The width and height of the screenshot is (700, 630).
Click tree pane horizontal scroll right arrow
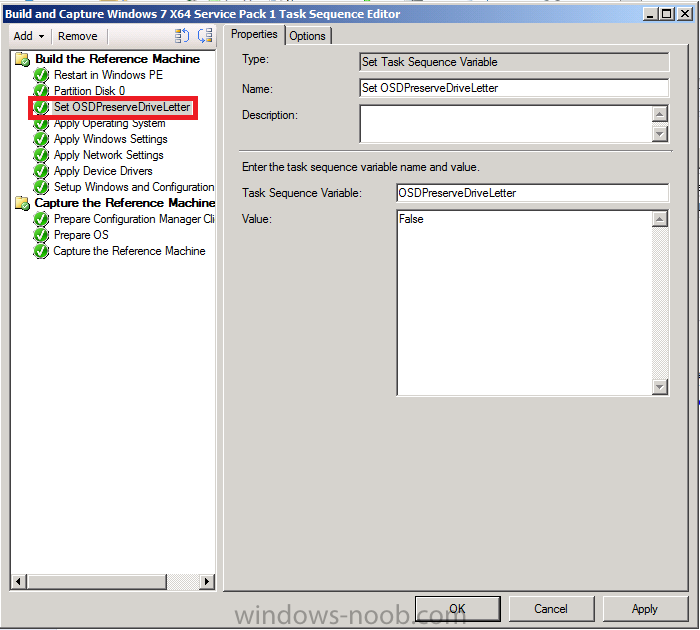[x=206, y=581]
